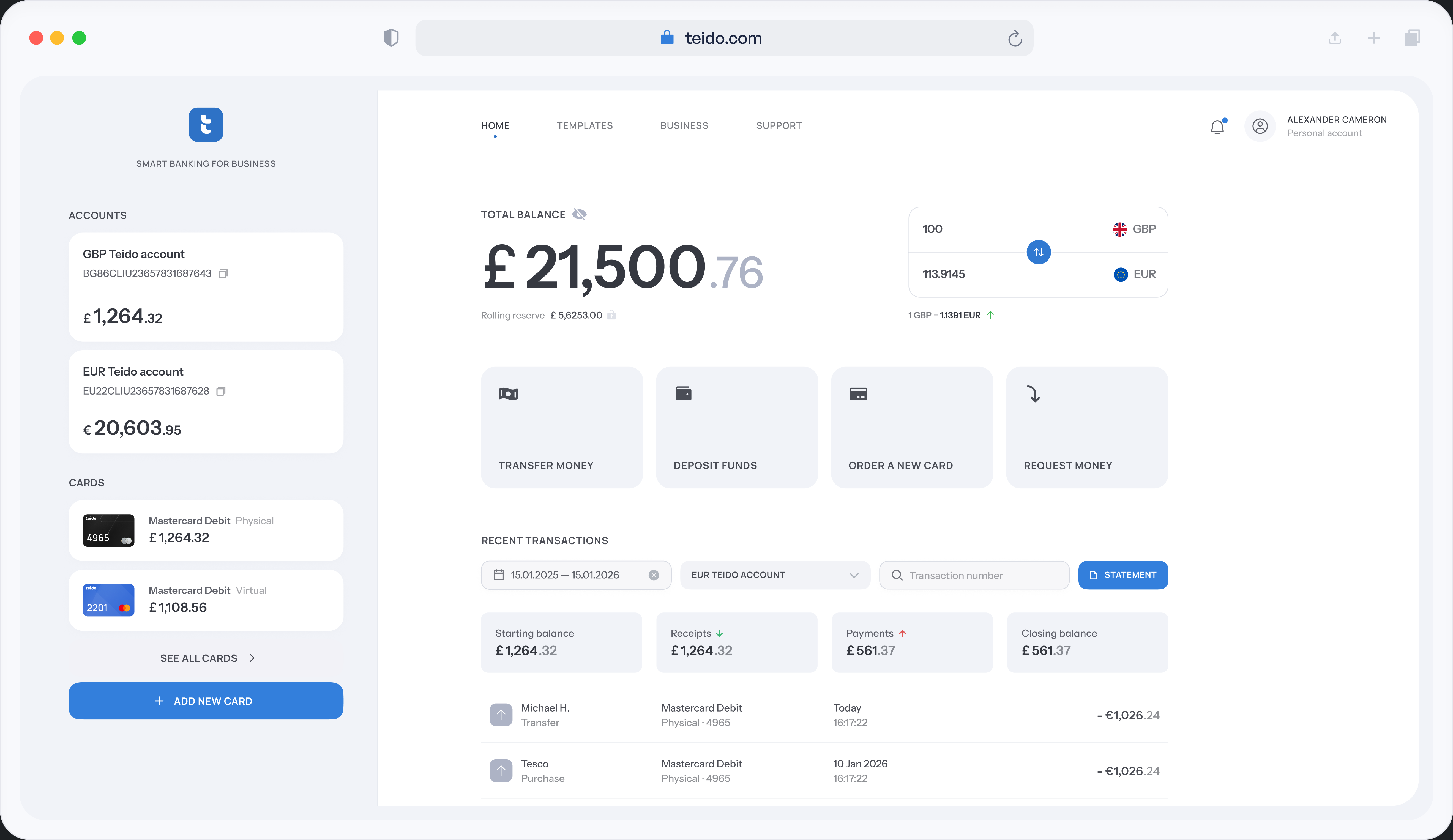1453x840 pixels.
Task: Select the black physical card thumbnail 4965
Action: click(x=108, y=530)
